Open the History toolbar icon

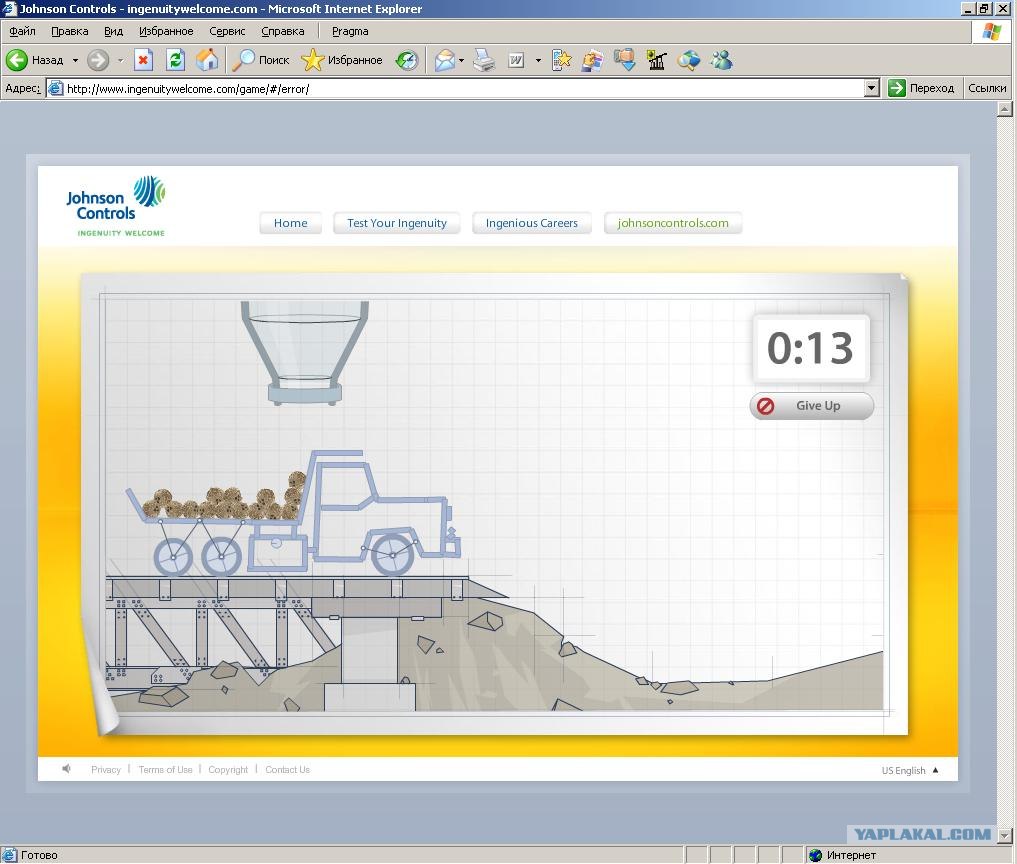(407, 60)
